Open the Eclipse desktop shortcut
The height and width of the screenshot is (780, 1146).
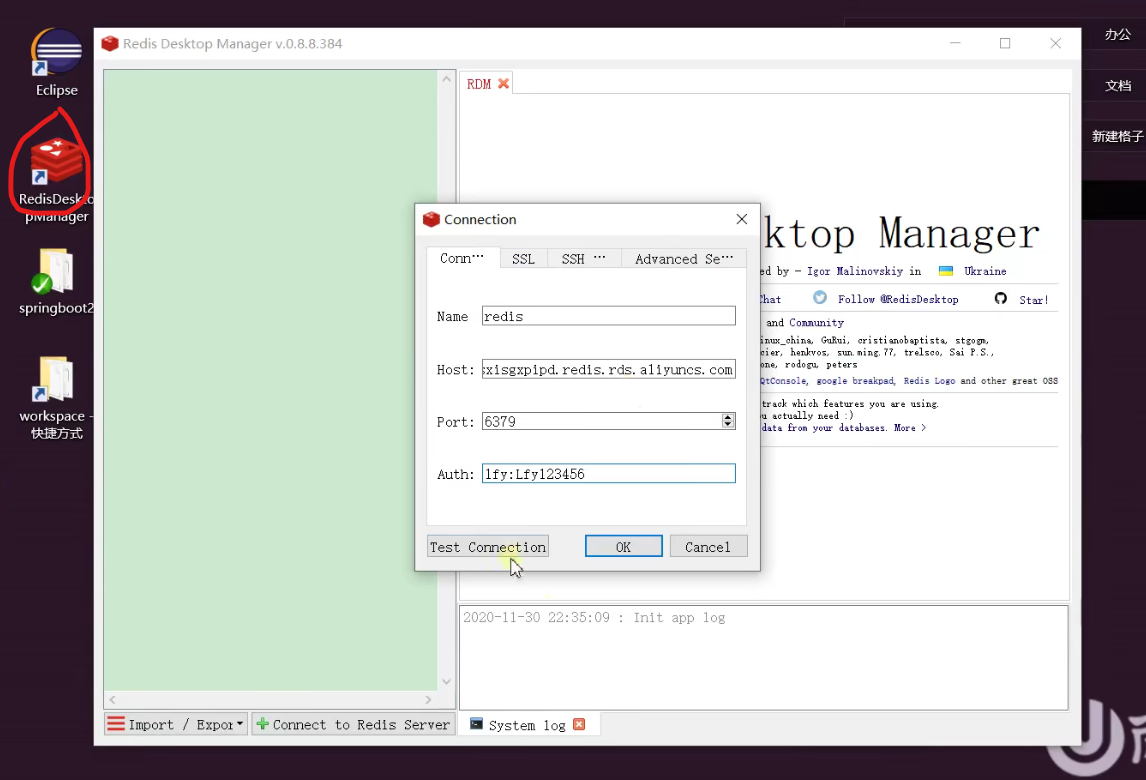(57, 62)
